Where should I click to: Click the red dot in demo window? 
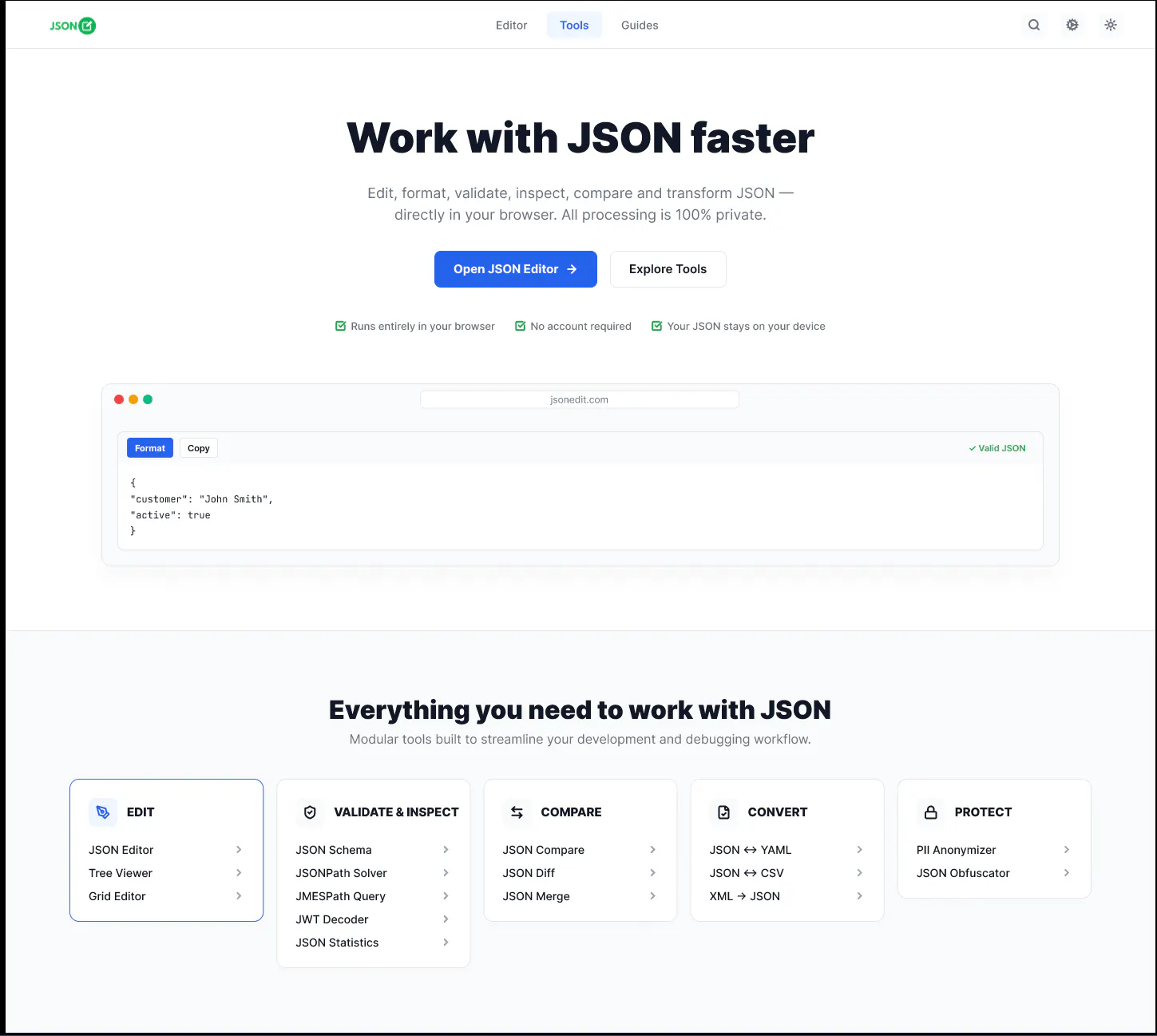119,399
